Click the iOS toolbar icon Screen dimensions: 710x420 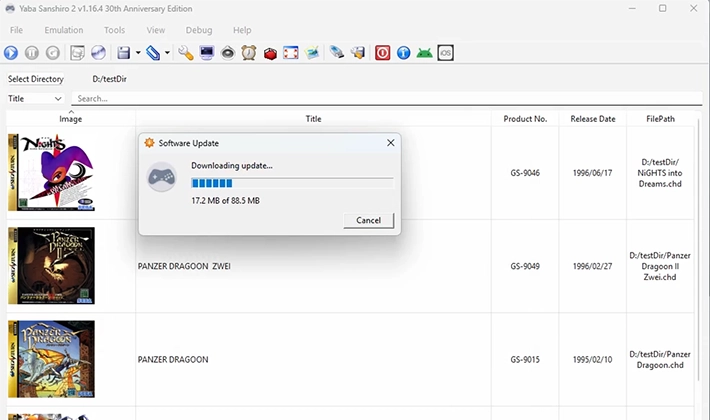446,53
